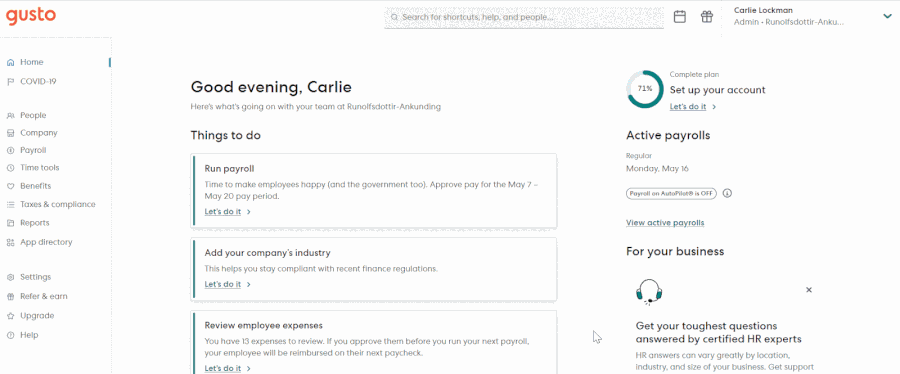Click the Gusto logo
The width and height of the screenshot is (900, 374).
pyautogui.click(x=31, y=16)
